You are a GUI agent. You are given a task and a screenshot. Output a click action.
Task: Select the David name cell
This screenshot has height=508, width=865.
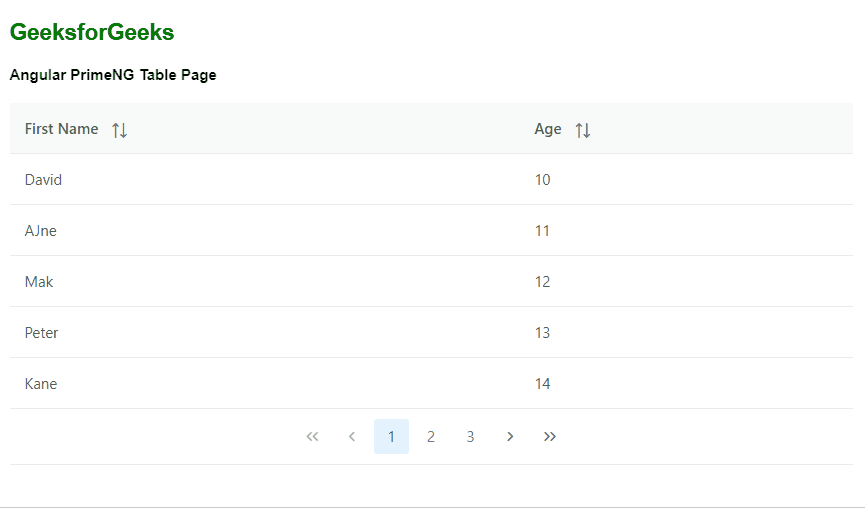pyautogui.click(x=44, y=180)
